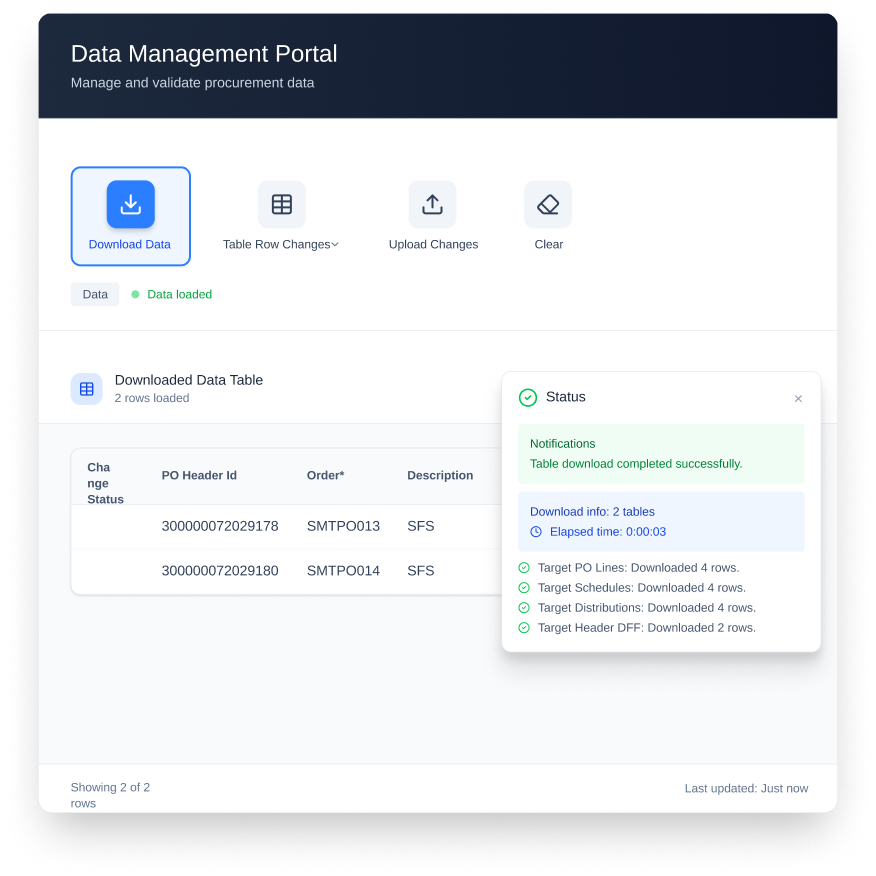Click order SMTPO014 cell
Screen dimensions: 876x876
[343, 571]
